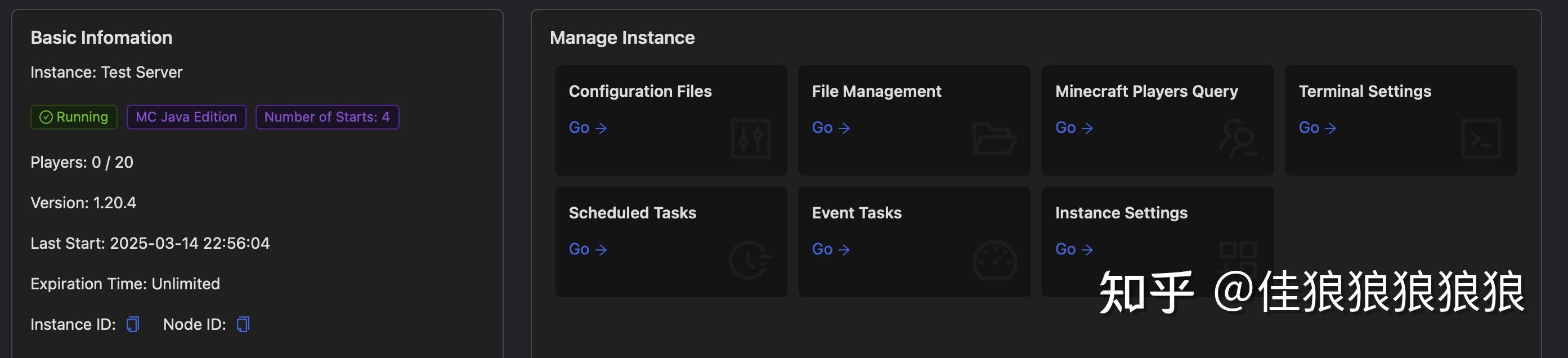Click the green Running status badge

coord(74,117)
